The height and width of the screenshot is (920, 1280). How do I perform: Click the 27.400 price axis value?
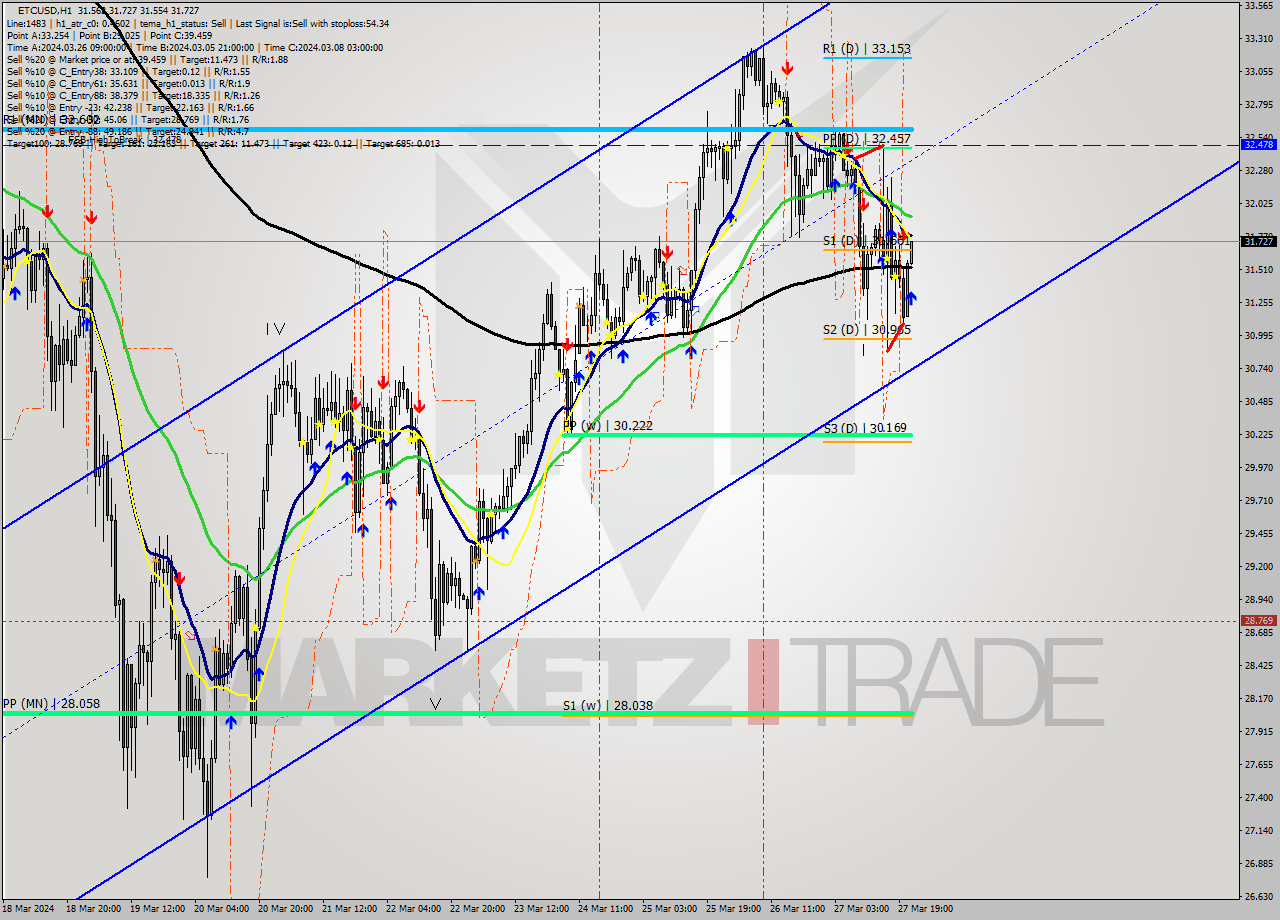pyautogui.click(x=1258, y=797)
